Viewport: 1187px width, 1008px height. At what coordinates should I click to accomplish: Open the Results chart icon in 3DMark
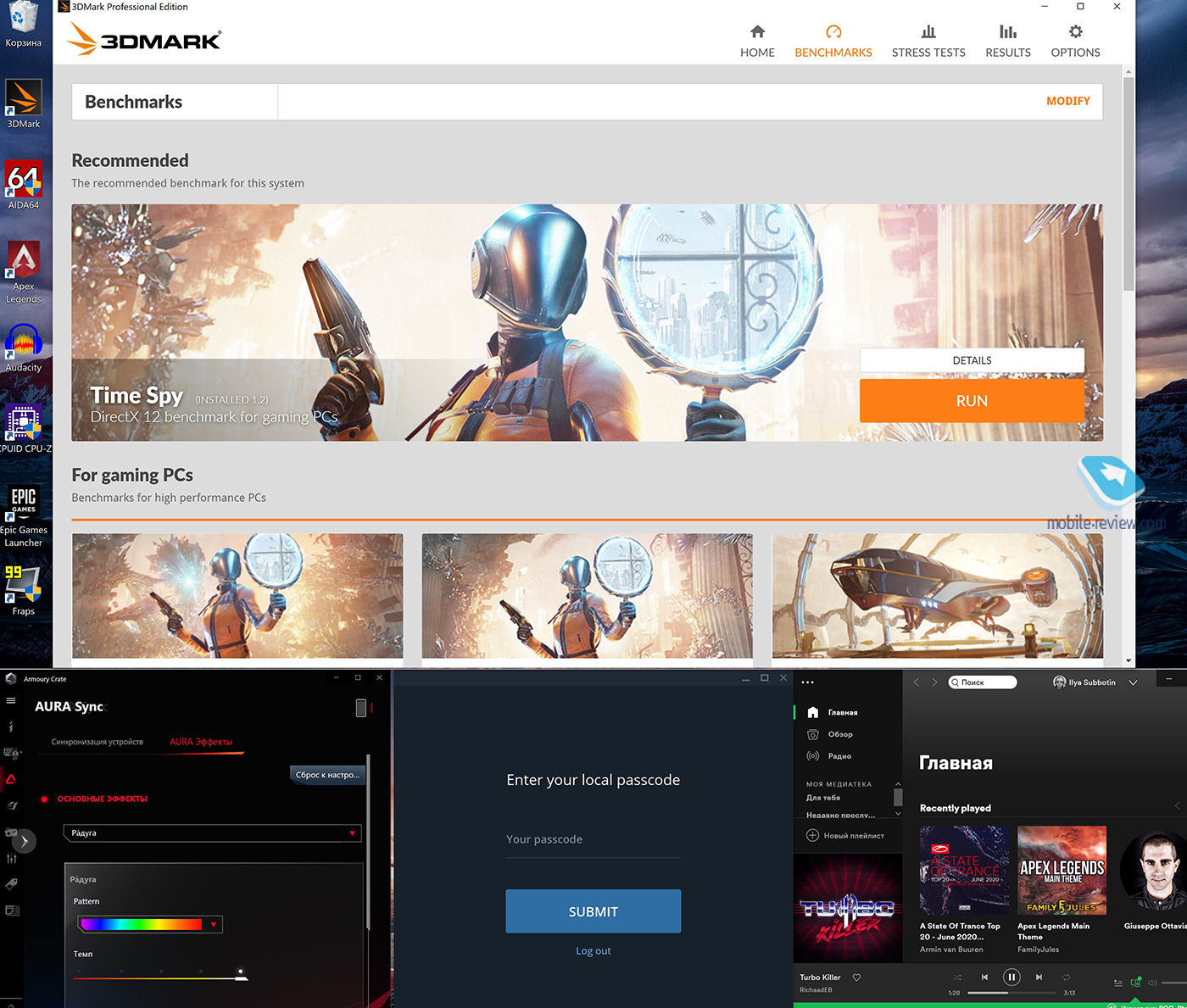[1007, 31]
